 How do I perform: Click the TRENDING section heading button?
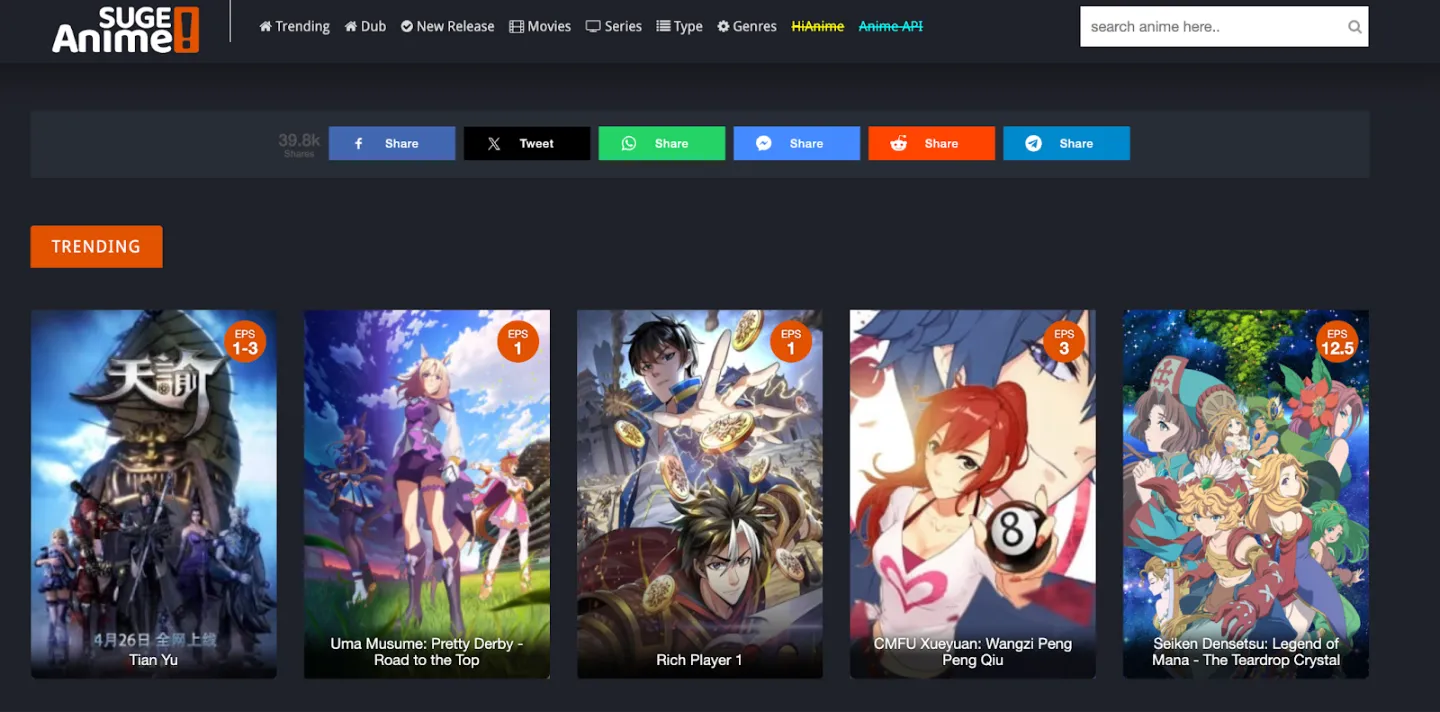coord(96,246)
